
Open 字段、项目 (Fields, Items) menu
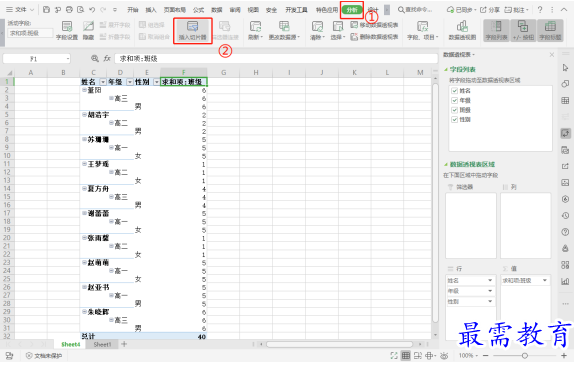[x=422, y=30]
